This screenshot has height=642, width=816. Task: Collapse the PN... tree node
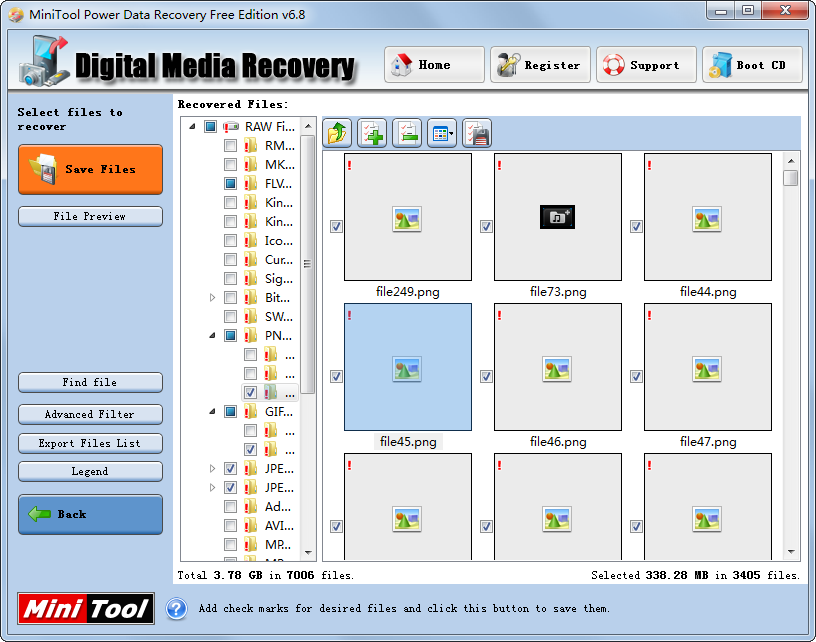(x=212, y=336)
